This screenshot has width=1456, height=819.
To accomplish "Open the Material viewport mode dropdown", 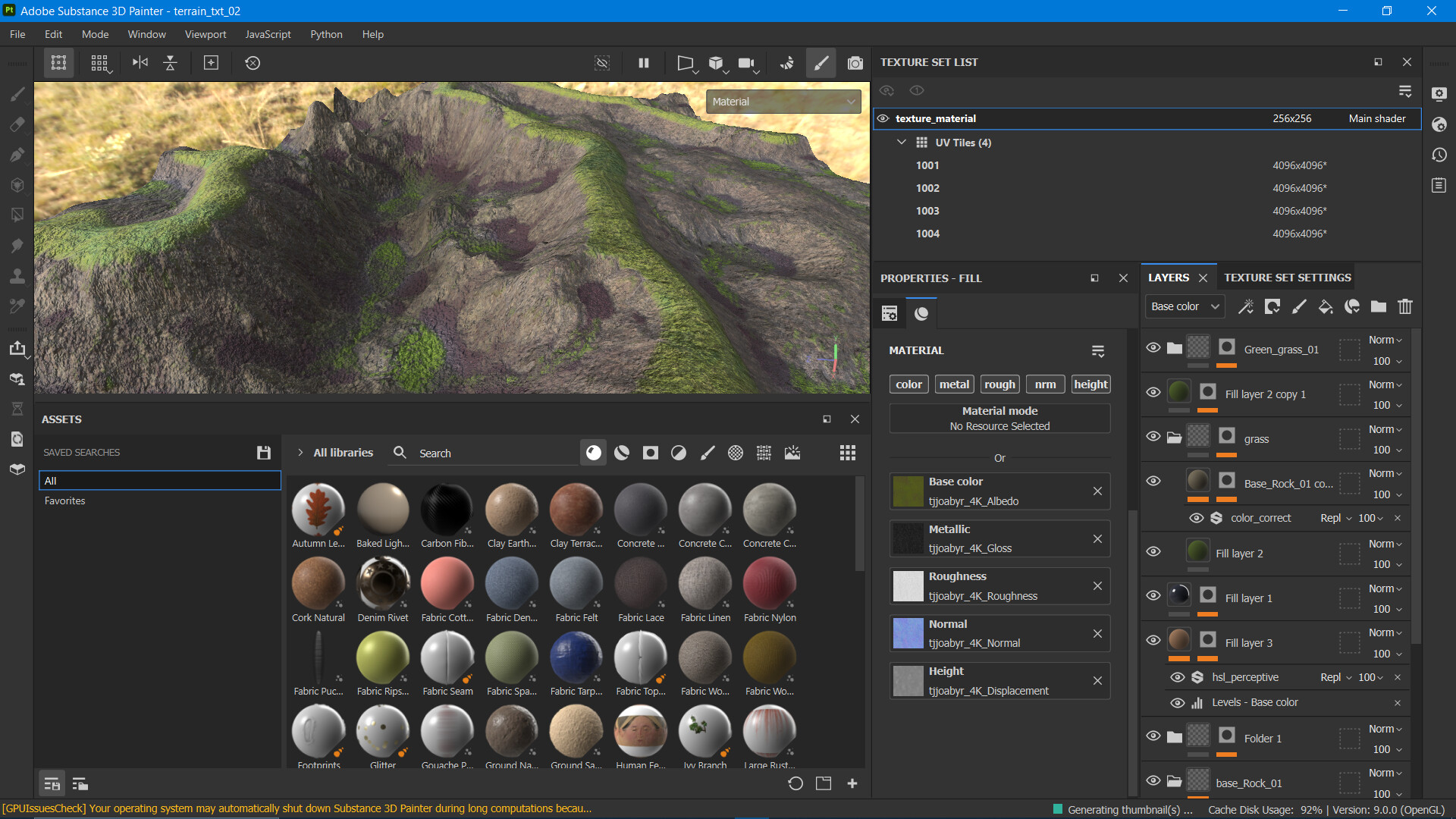I will pyautogui.click(x=783, y=102).
